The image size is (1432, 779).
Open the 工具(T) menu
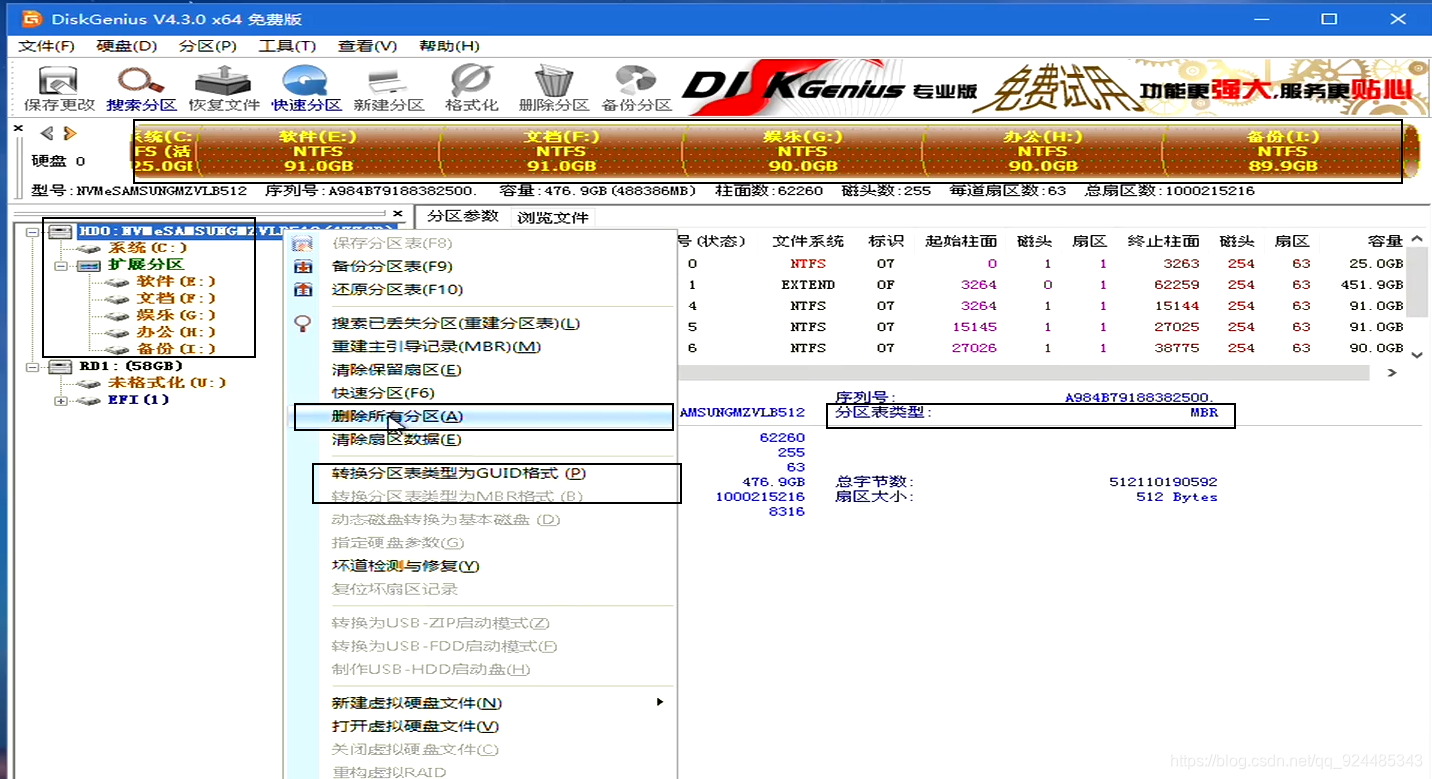pos(288,46)
